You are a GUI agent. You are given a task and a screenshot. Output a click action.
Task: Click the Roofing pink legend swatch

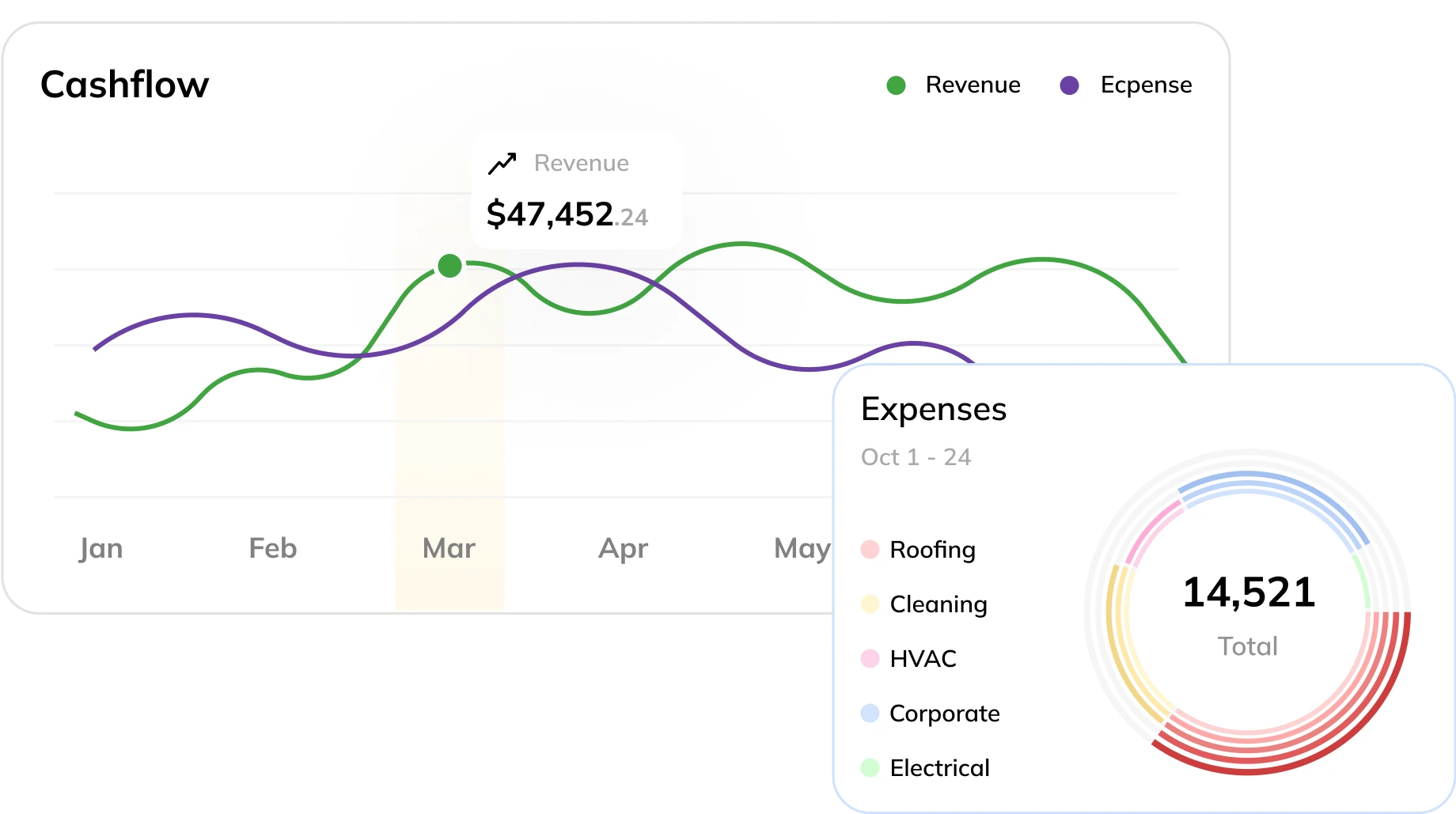[x=870, y=549]
